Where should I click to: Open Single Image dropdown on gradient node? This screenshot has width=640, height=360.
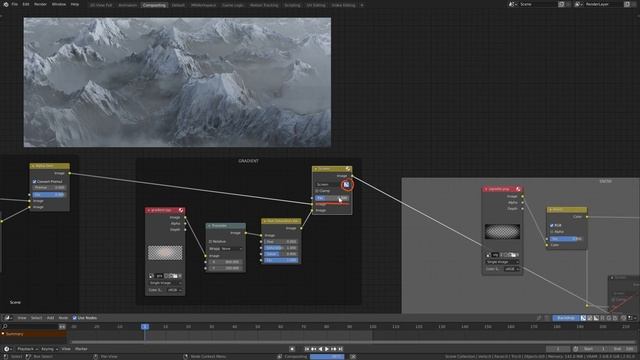pyautogui.click(x=165, y=283)
